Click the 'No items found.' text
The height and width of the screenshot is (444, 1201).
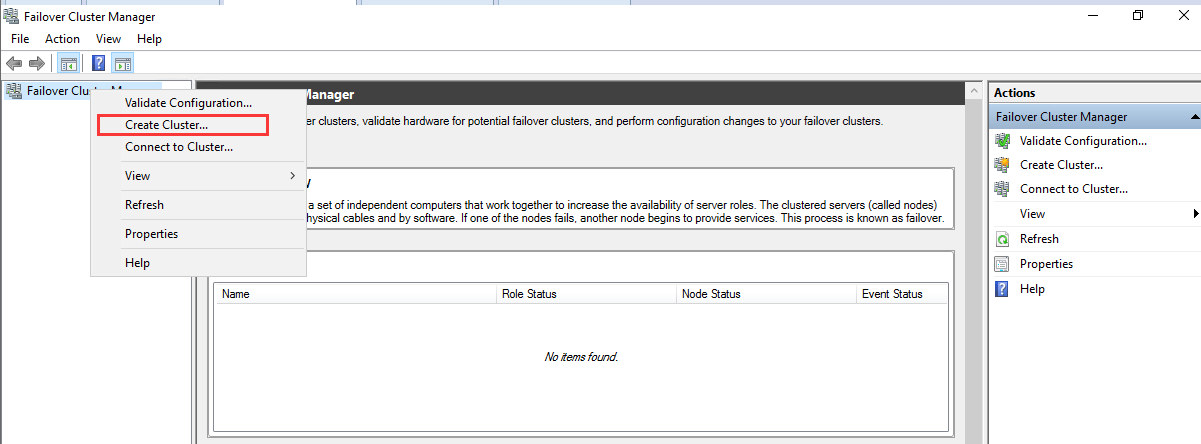[581, 357]
